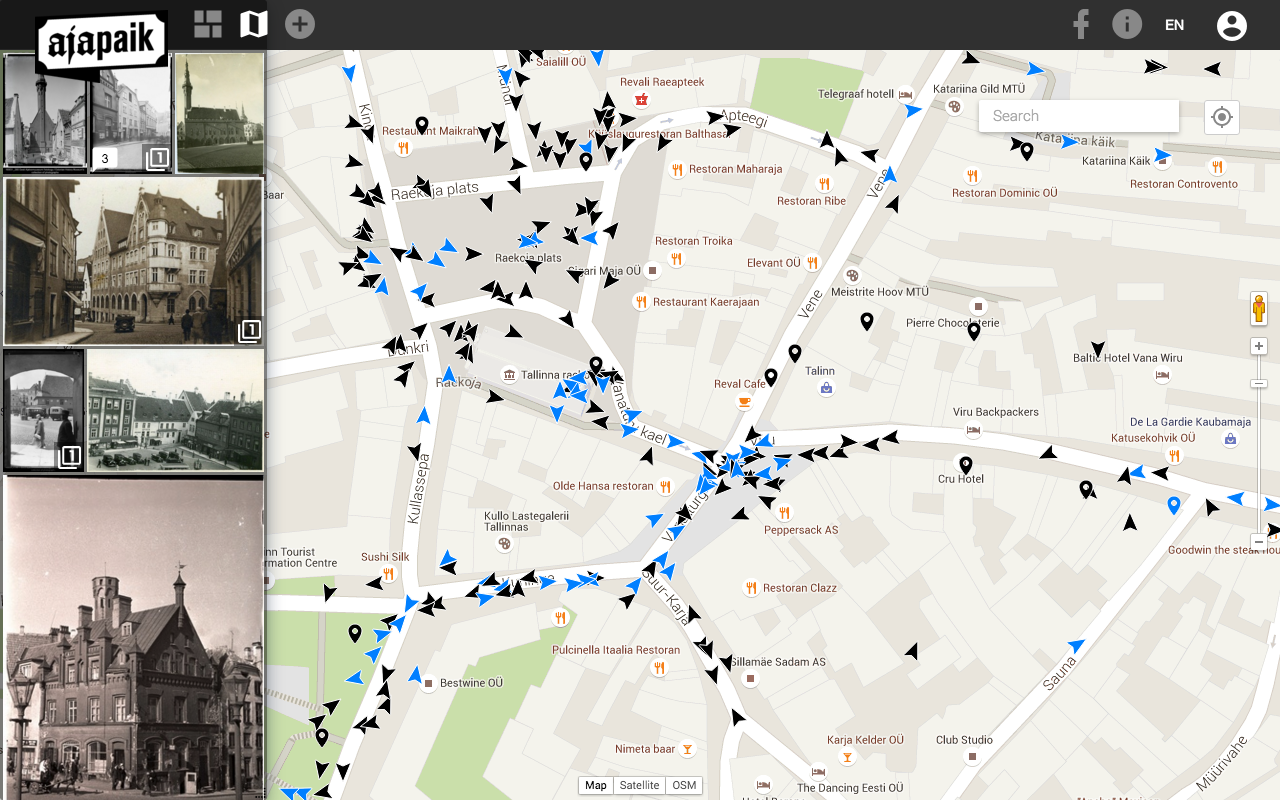The width and height of the screenshot is (1280, 800).
Task: Click the add photo plus icon
Action: pos(300,24)
